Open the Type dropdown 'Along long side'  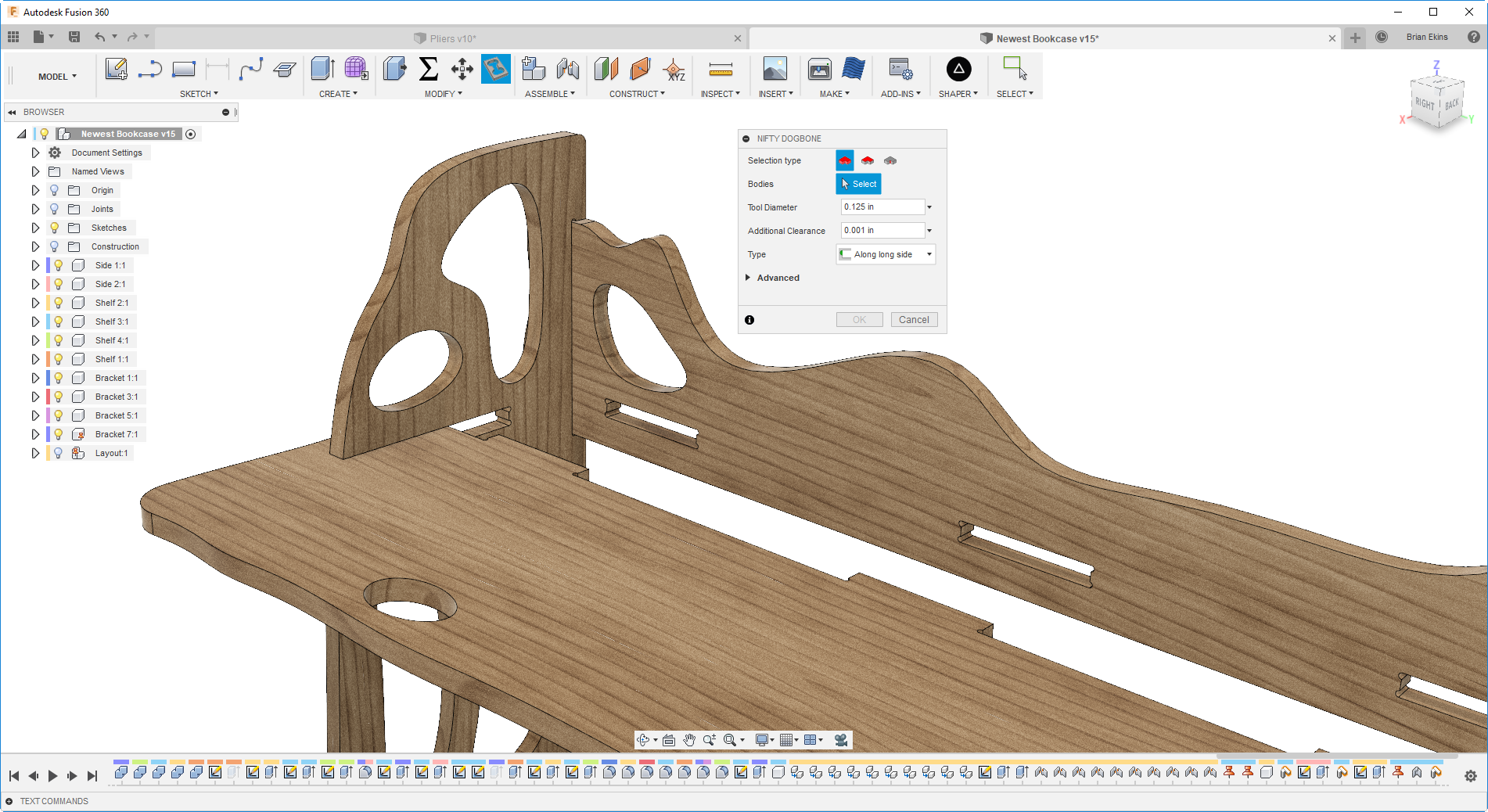click(x=886, y=254)
